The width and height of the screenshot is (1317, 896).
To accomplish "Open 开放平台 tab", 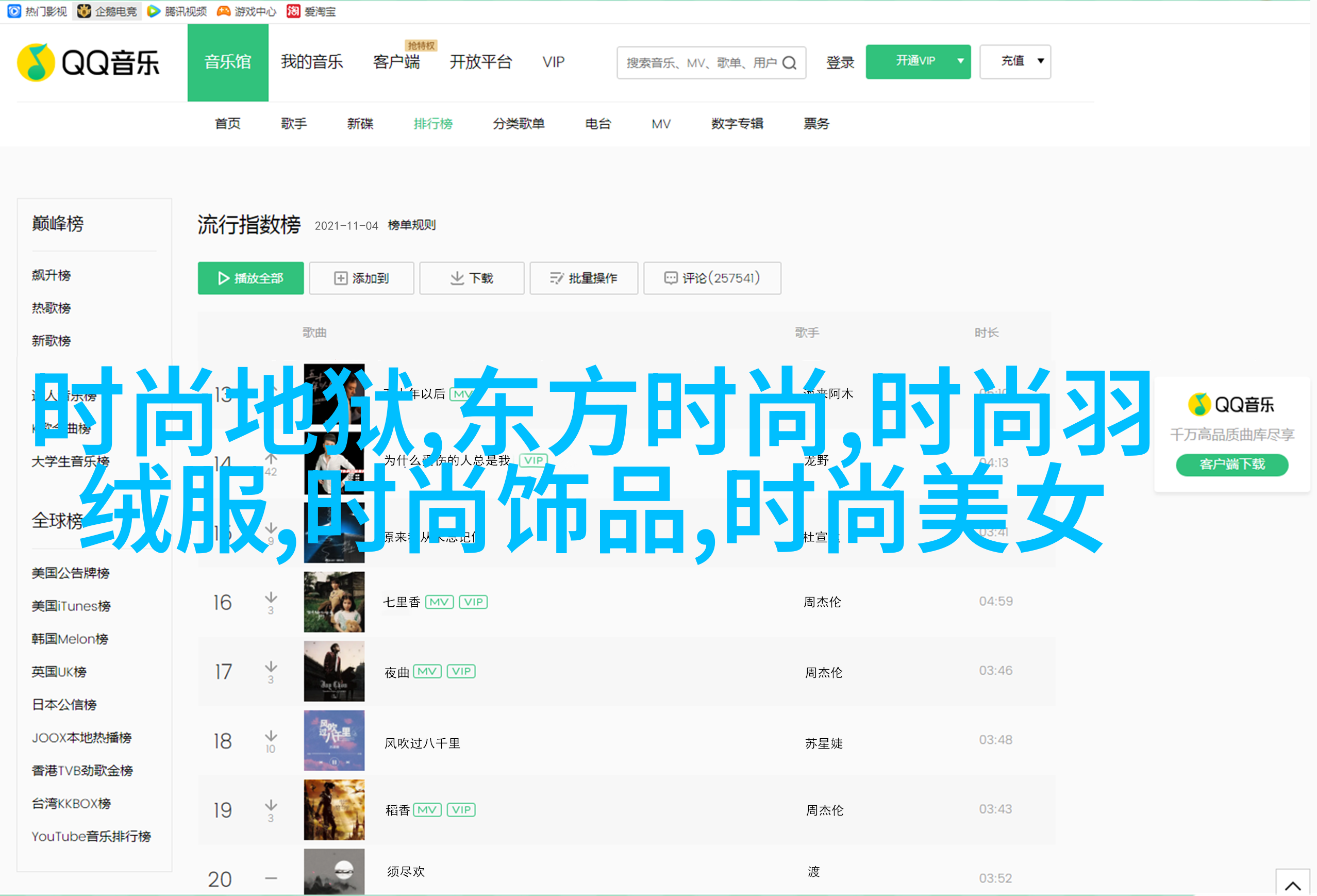I will 480,62.
